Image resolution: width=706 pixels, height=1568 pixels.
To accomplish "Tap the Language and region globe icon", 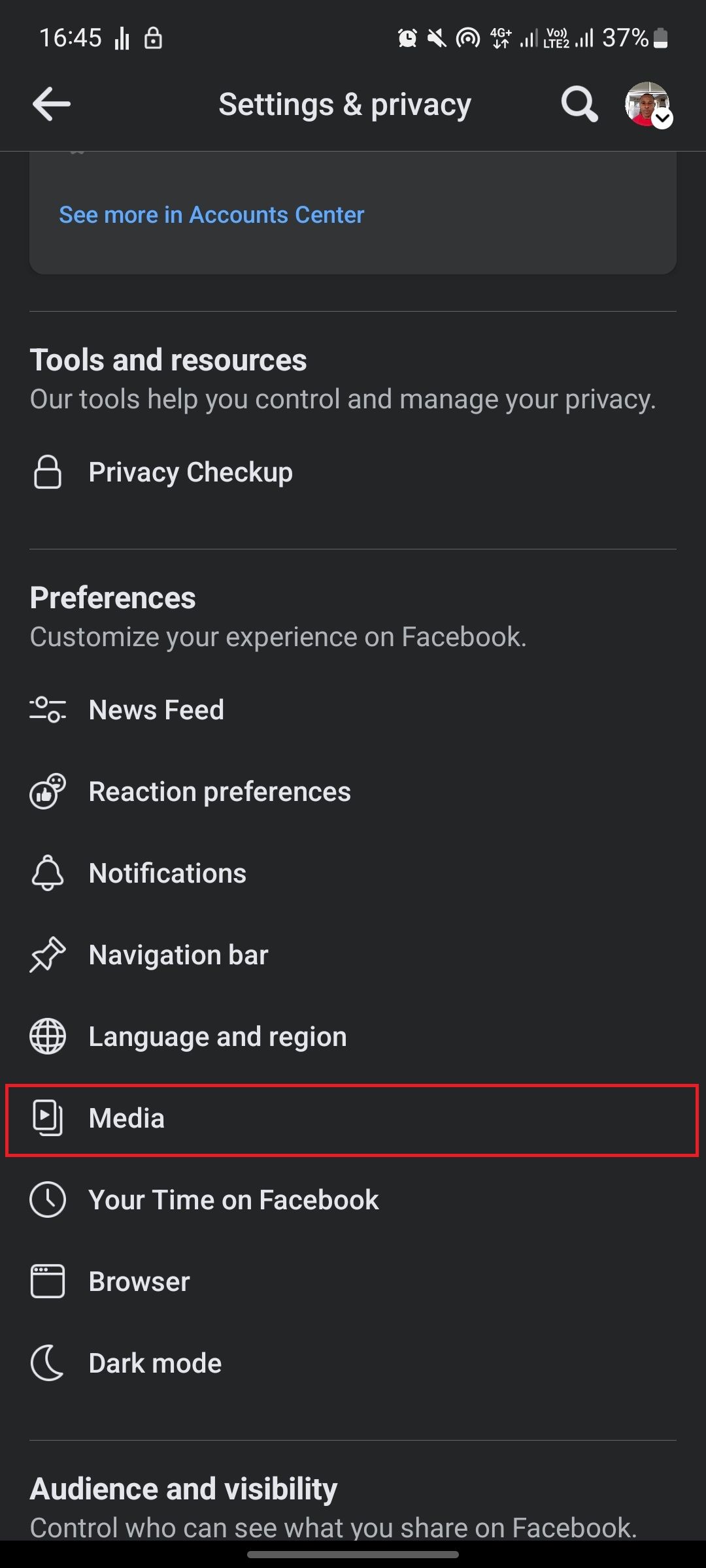I will [x=48, y=1037].
